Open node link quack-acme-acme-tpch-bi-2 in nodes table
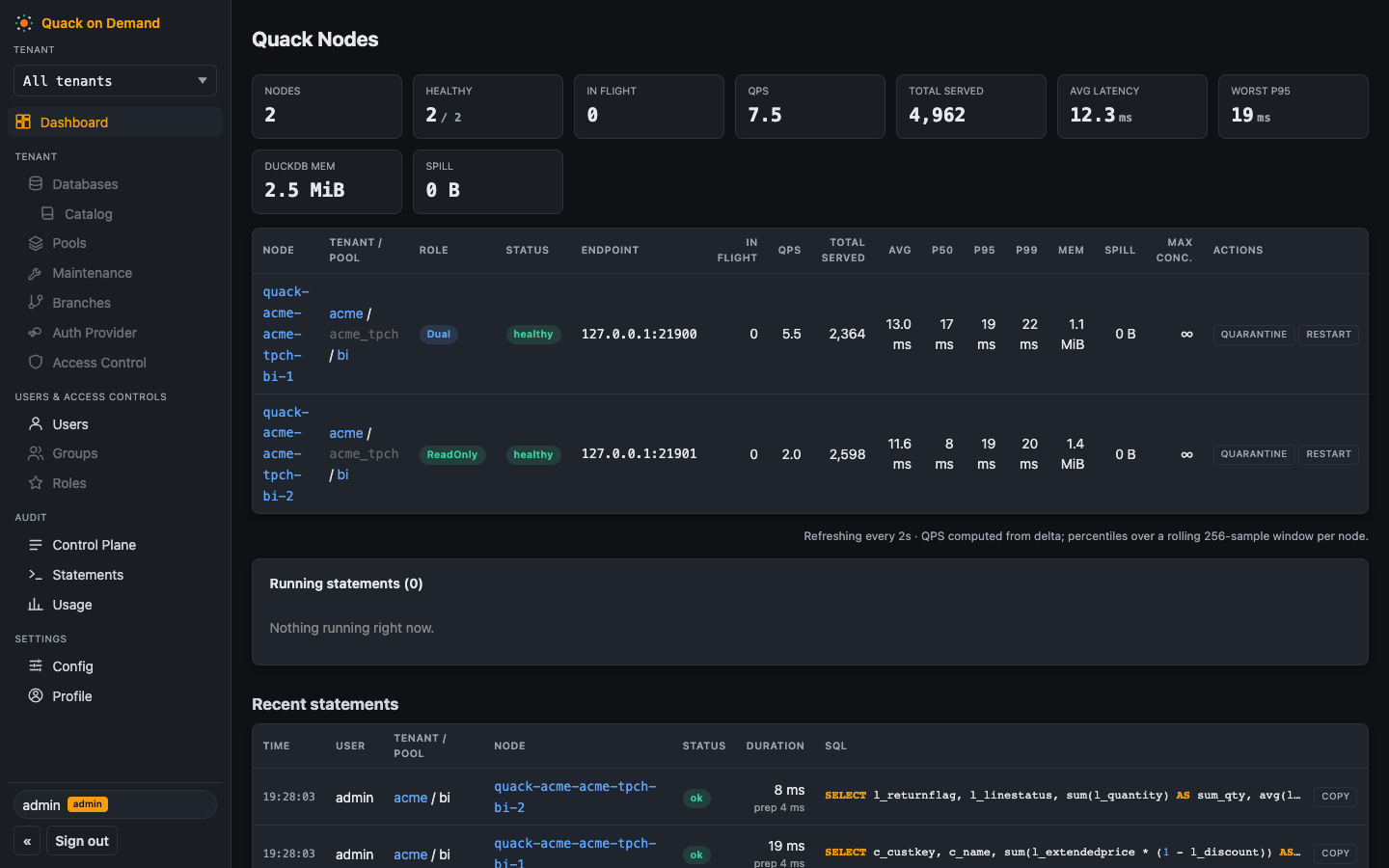The width and height of the screenshot is (1389, 868). pyautogui.click(x=286, y=453)
